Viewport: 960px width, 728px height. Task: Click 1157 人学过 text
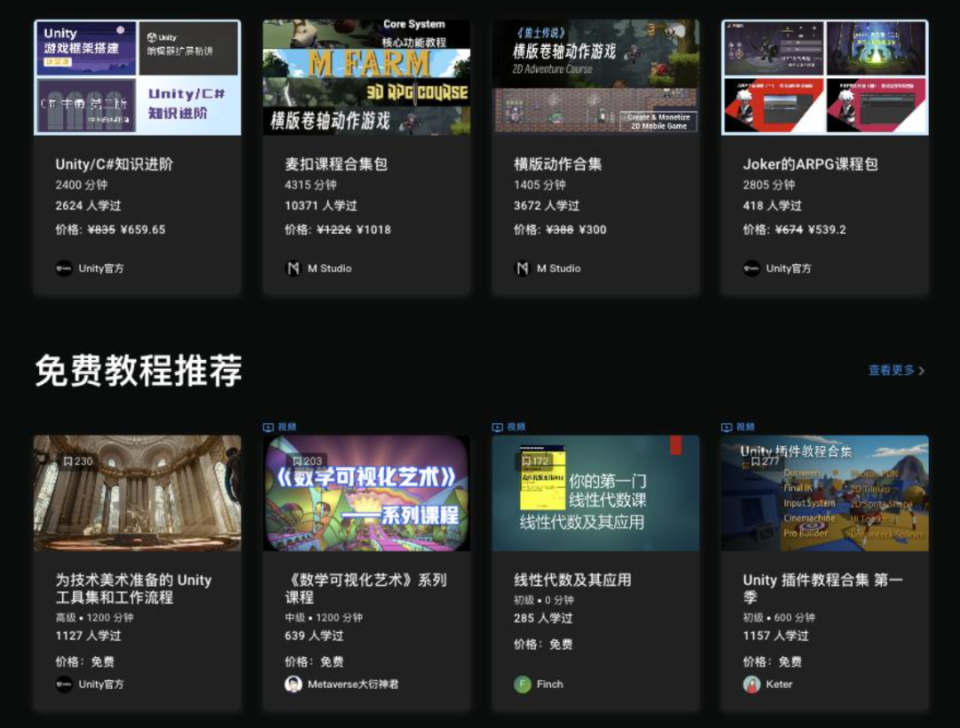776,636
